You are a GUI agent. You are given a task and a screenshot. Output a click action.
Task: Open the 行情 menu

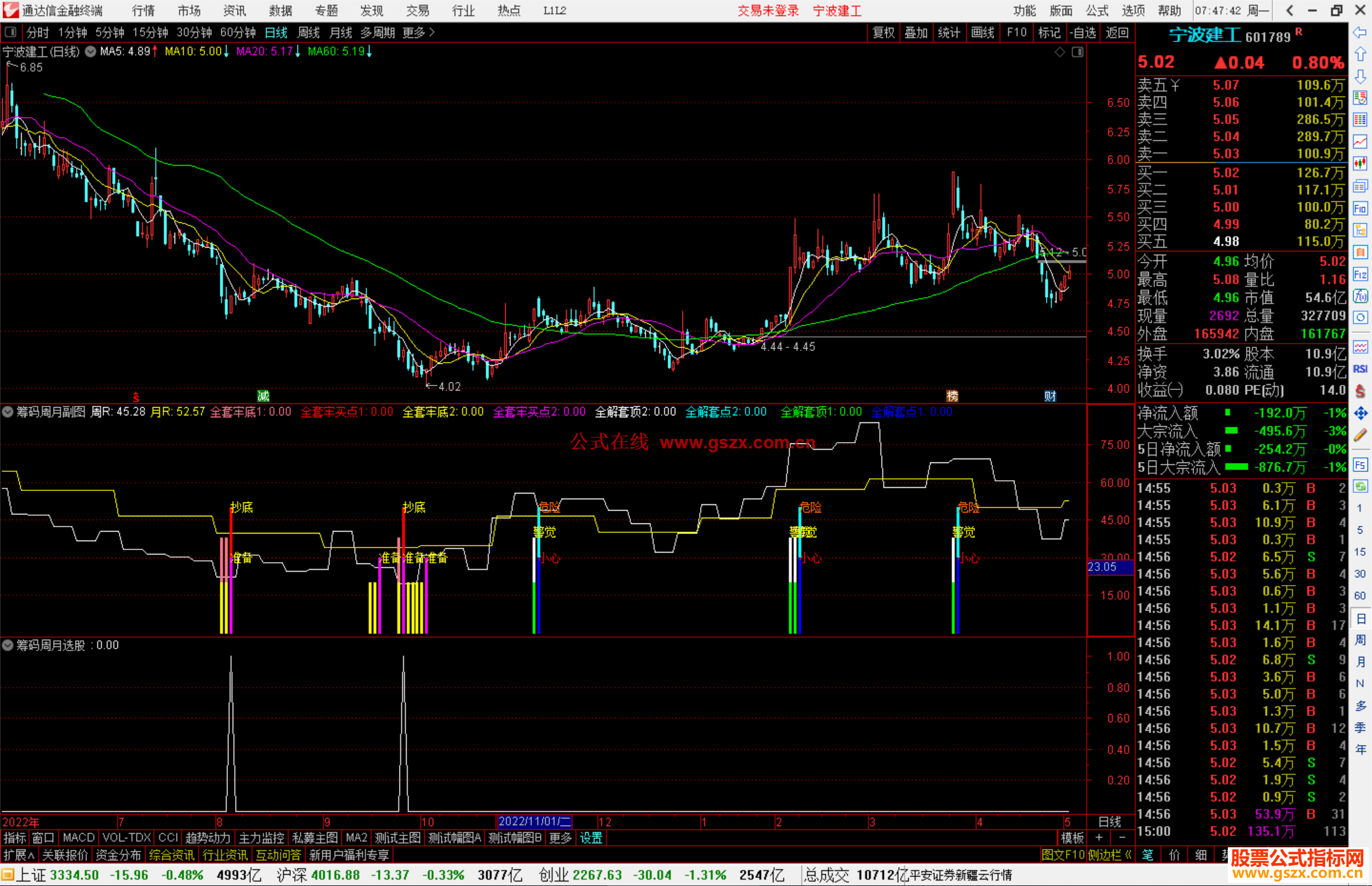click(143, 11)
